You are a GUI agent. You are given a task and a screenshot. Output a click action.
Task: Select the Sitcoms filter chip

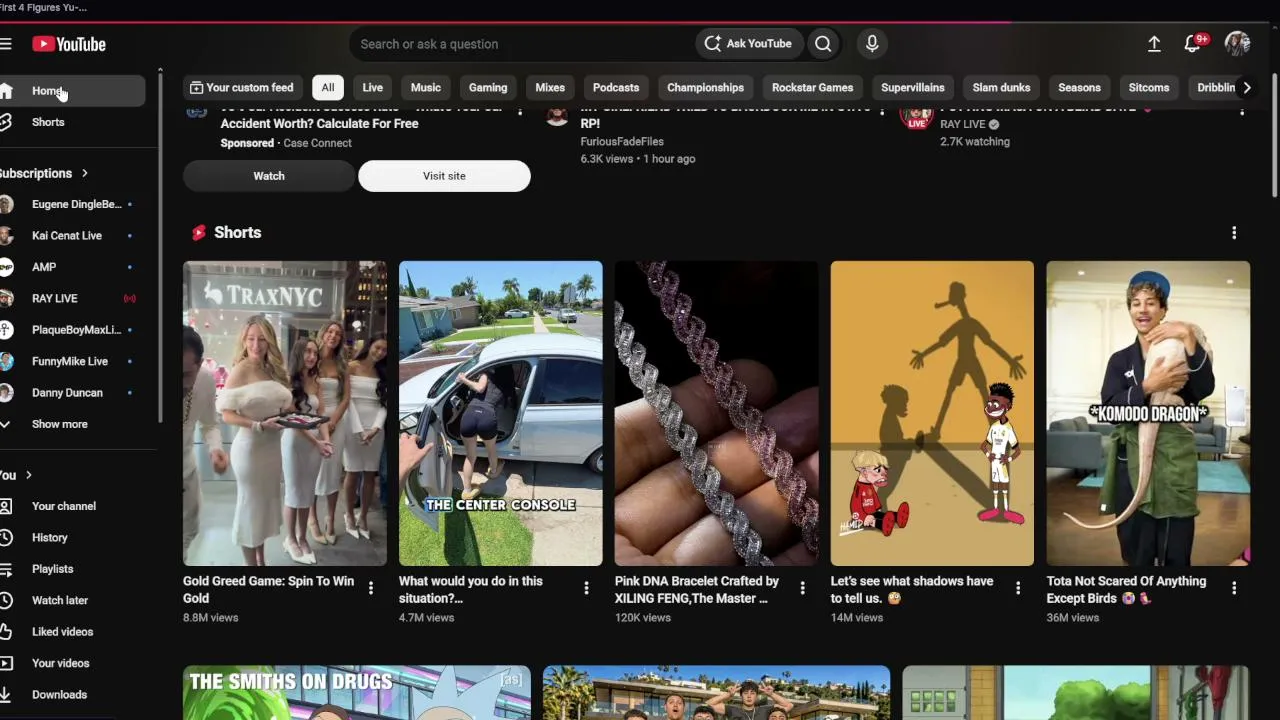1149,88
